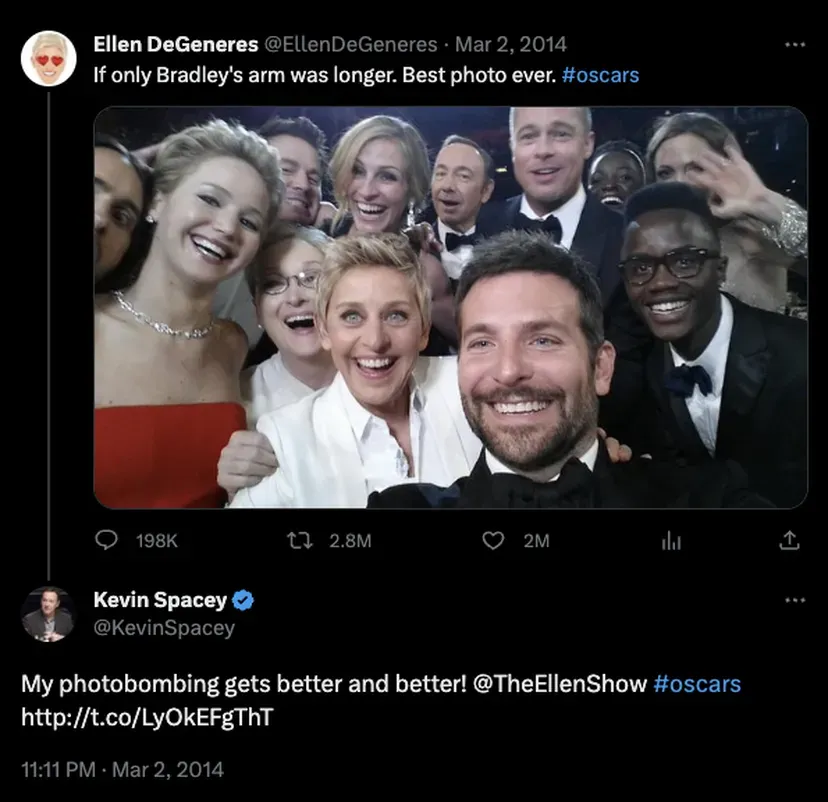Open view analytics bar chart icon
This screenshot has width=828, height=802.
point(670,540)
